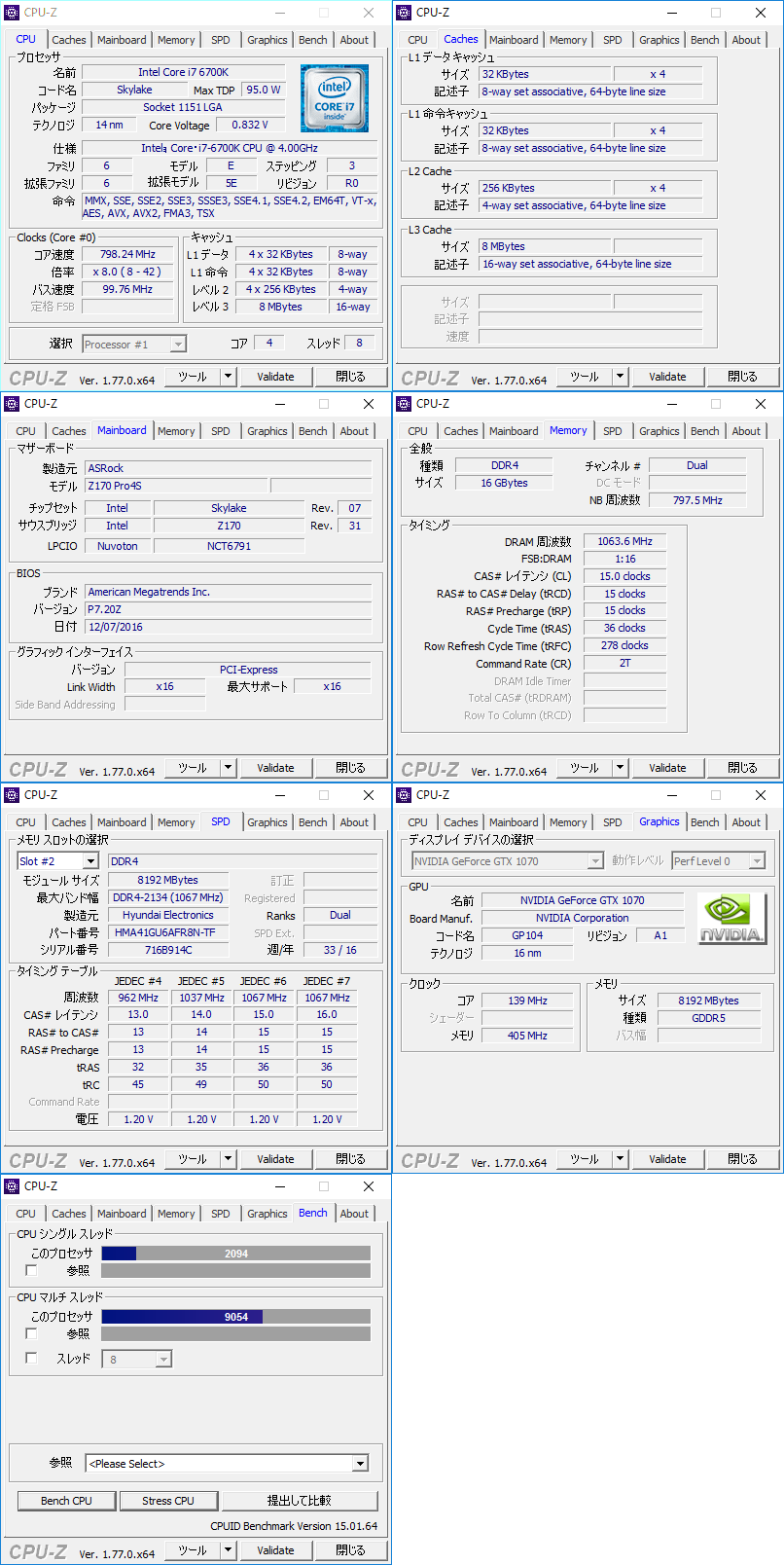
Task: Click Validate in the Graphics window
Action: (x=667, y=1159)
